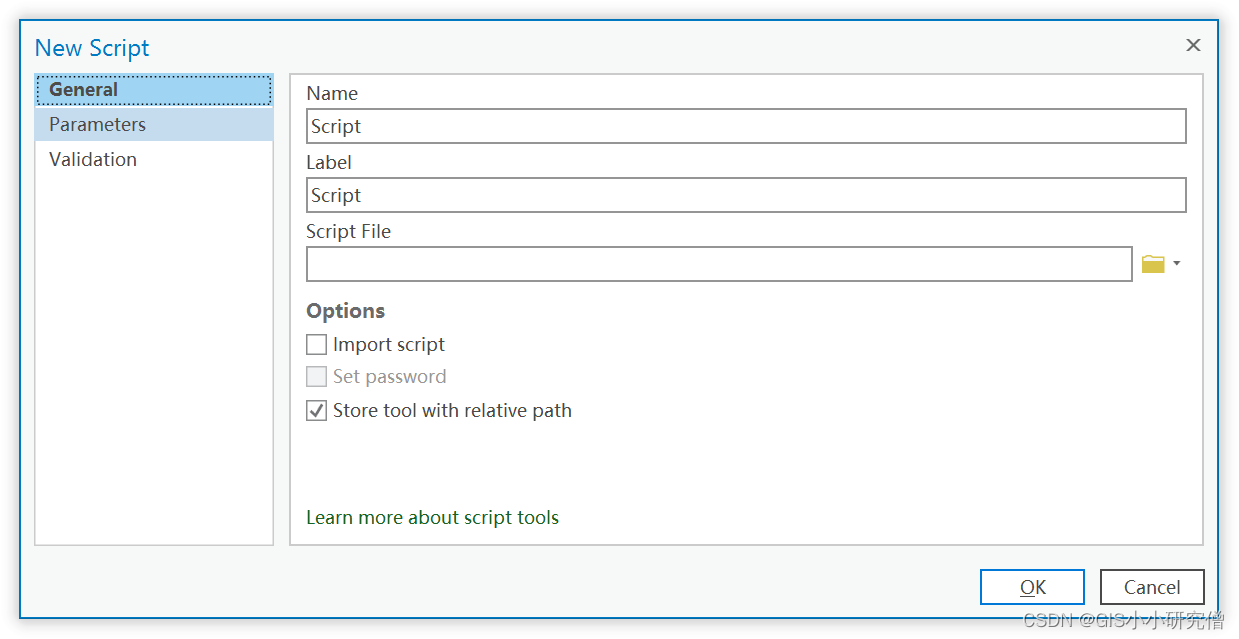The image size is (1239, 639).
Task: Confirm script creation with OK
Action: pos(1032,587)
